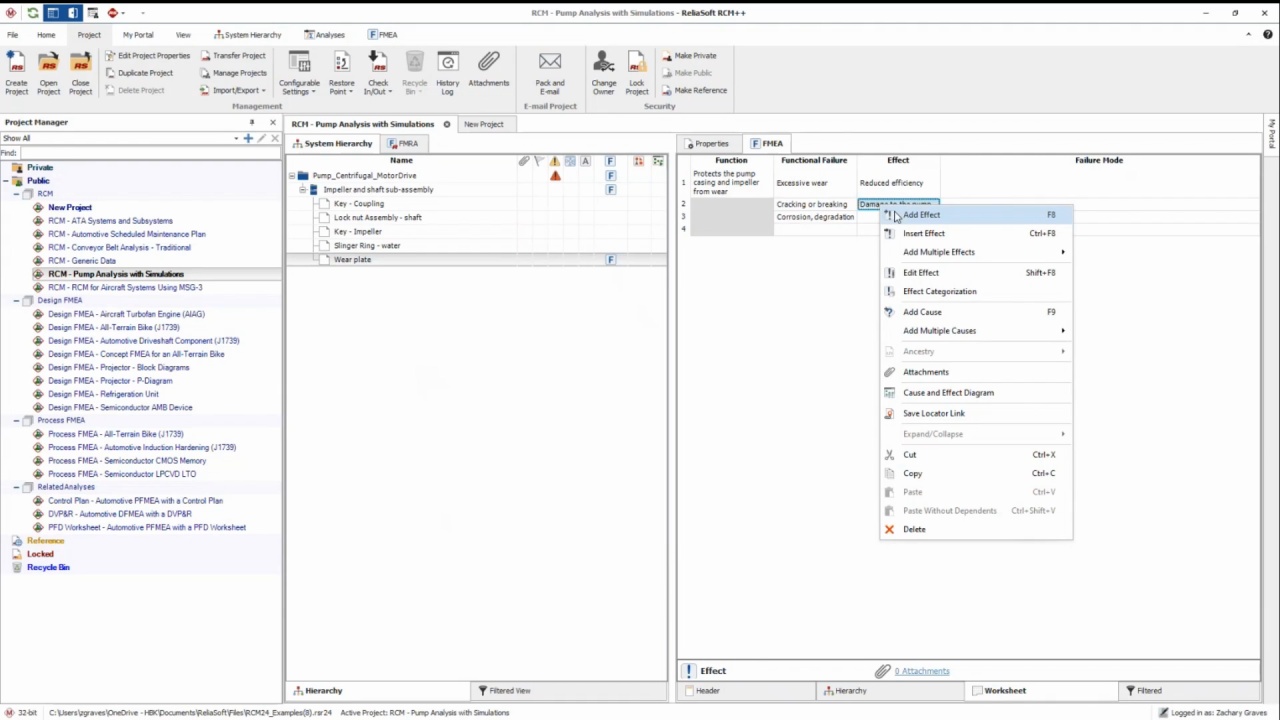The width and height of the screenshot is (1280, 720).
Task: Click the Open Project ribbon icon
Action: tap(48, 74)
